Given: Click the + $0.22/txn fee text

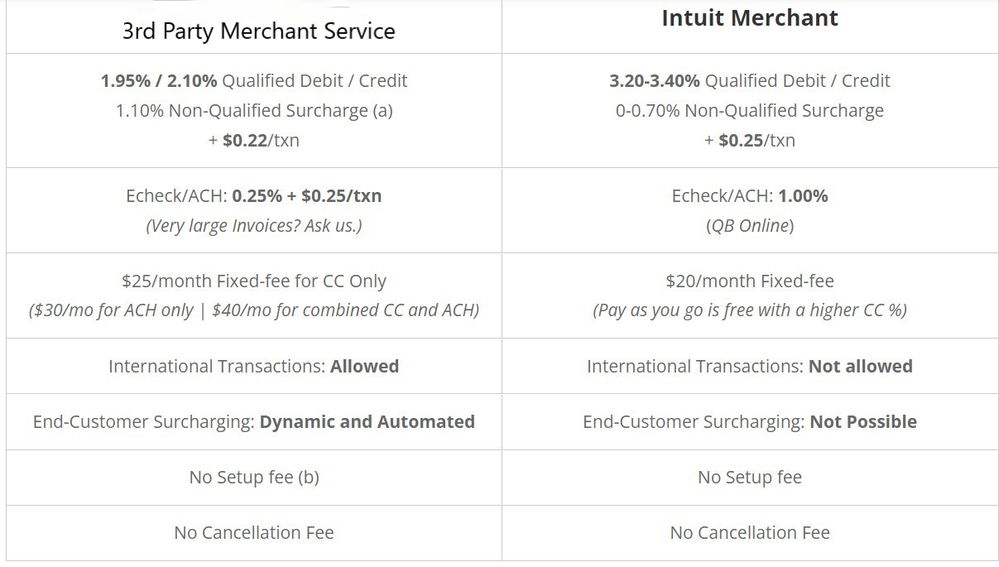Looking at the screenshot, I should point(253,140).
